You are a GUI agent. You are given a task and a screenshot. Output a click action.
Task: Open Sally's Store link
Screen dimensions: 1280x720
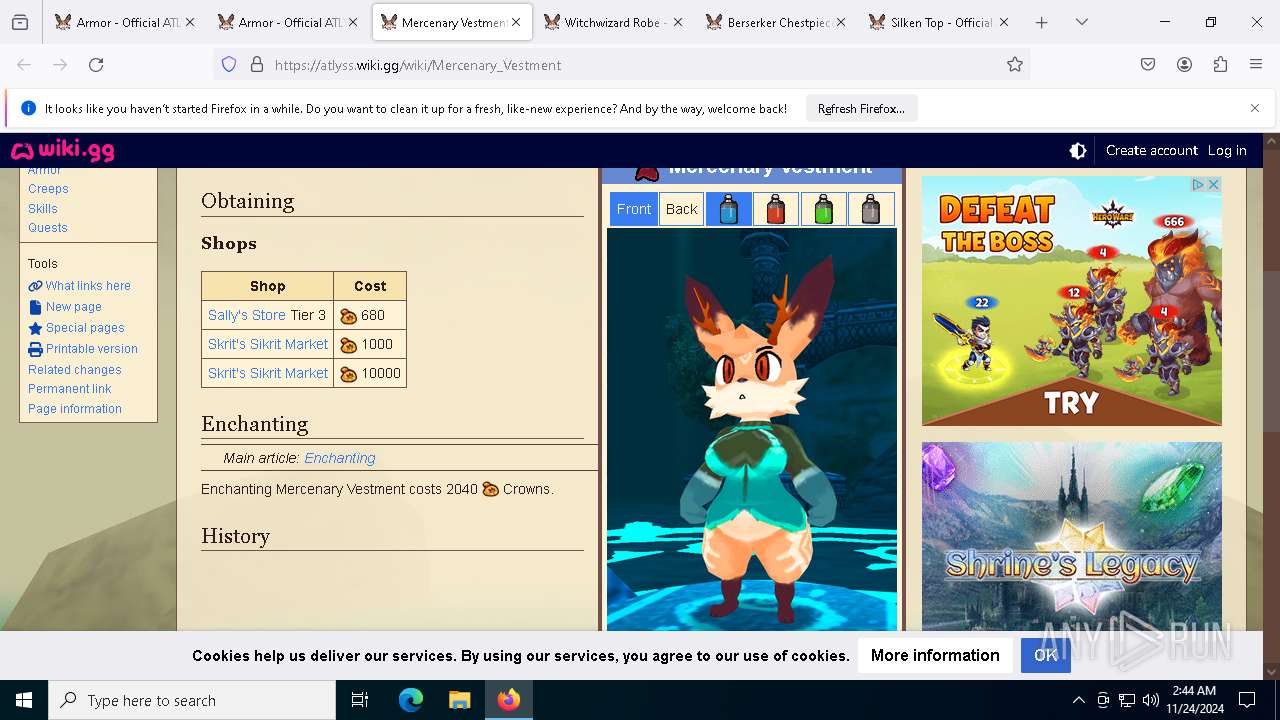click(x=247, y=315)
